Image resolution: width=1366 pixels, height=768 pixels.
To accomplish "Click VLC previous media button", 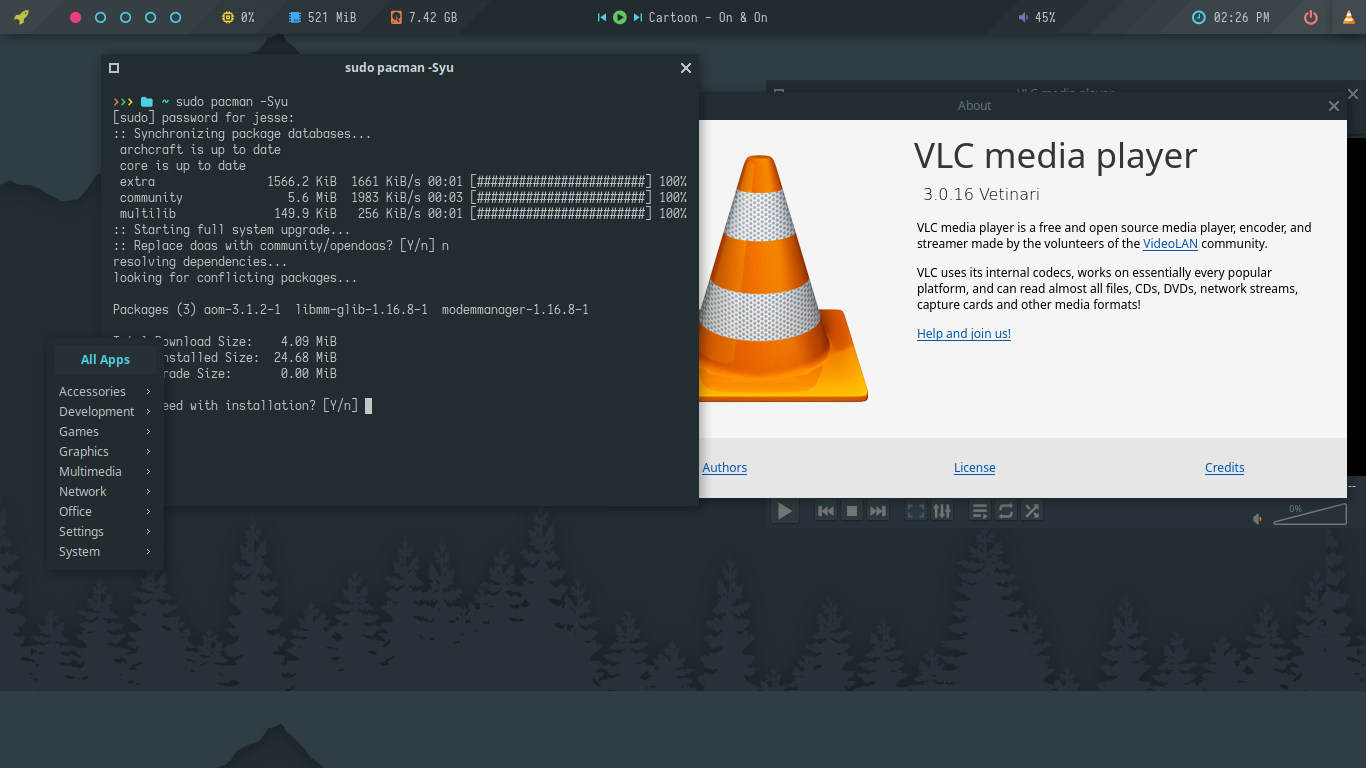I will click(826, 511).
